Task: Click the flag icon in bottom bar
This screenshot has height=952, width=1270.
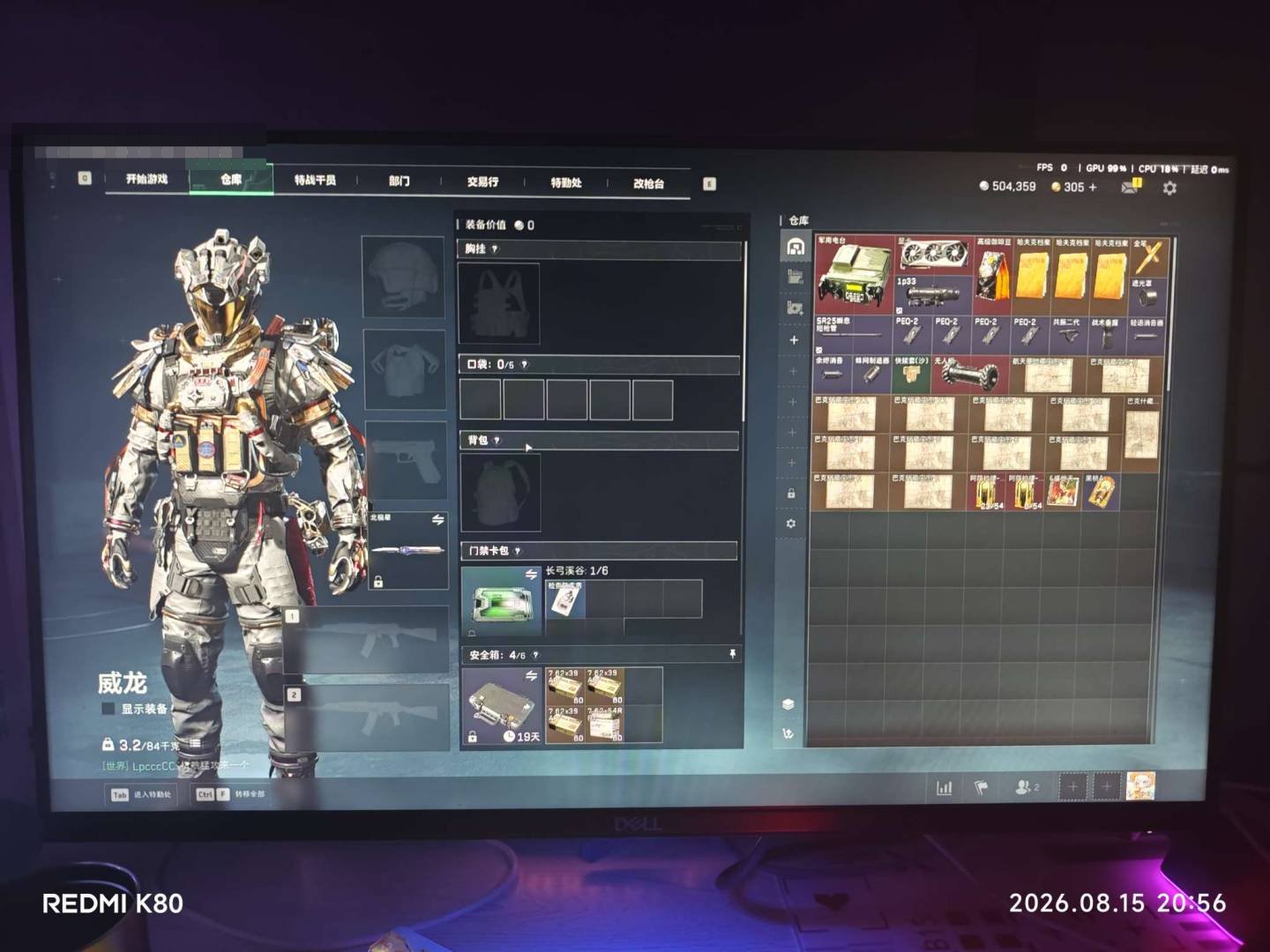Action: click(981, 786)
